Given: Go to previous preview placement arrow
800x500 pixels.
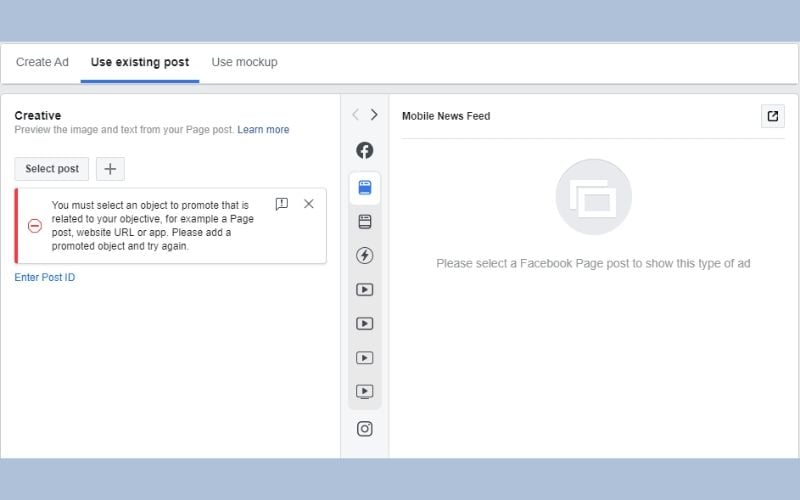Looking at the screenshot, I should tap(355, 115).
